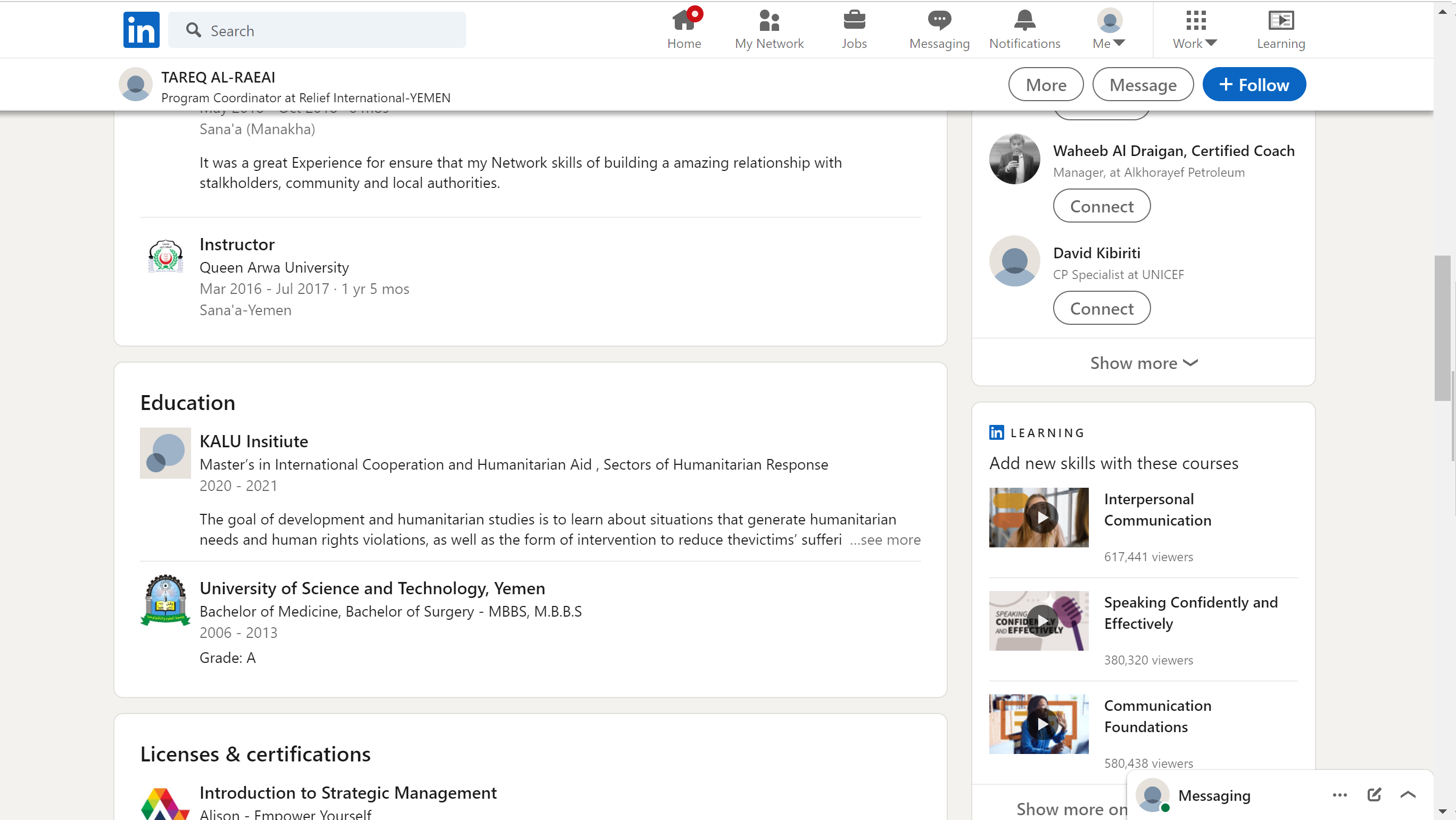Click the Message button for Tareq
The image size is (1456, 820).
[x=1143, y=85]
